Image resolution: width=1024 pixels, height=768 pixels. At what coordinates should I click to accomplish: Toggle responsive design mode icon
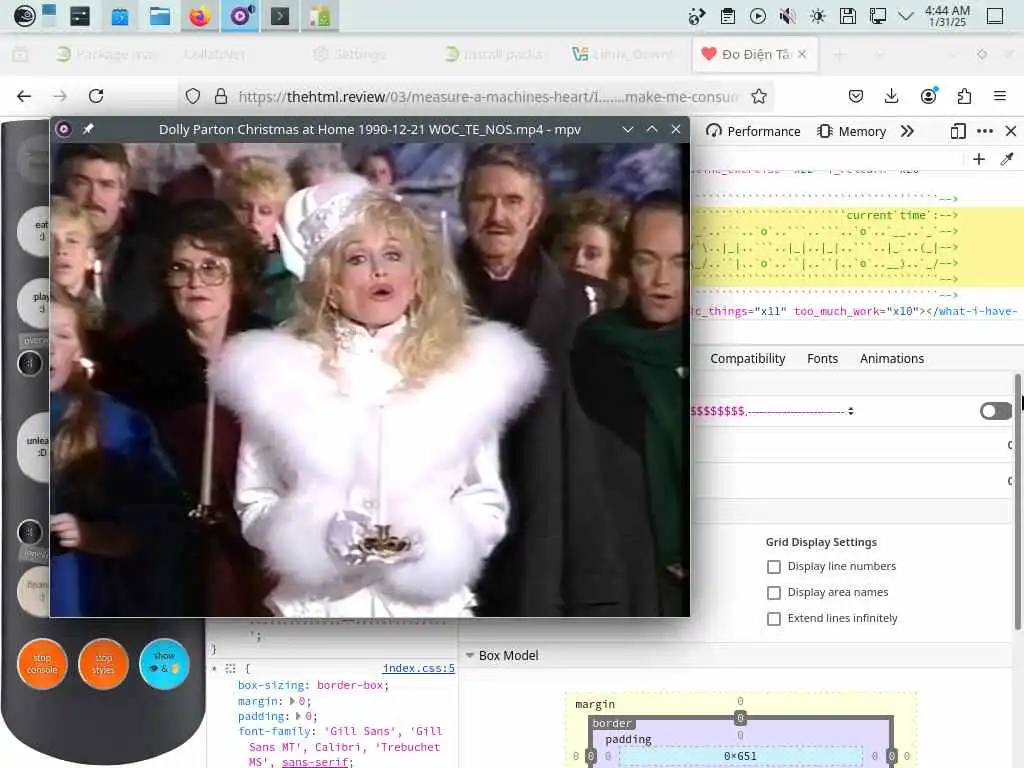click(958, 131)
